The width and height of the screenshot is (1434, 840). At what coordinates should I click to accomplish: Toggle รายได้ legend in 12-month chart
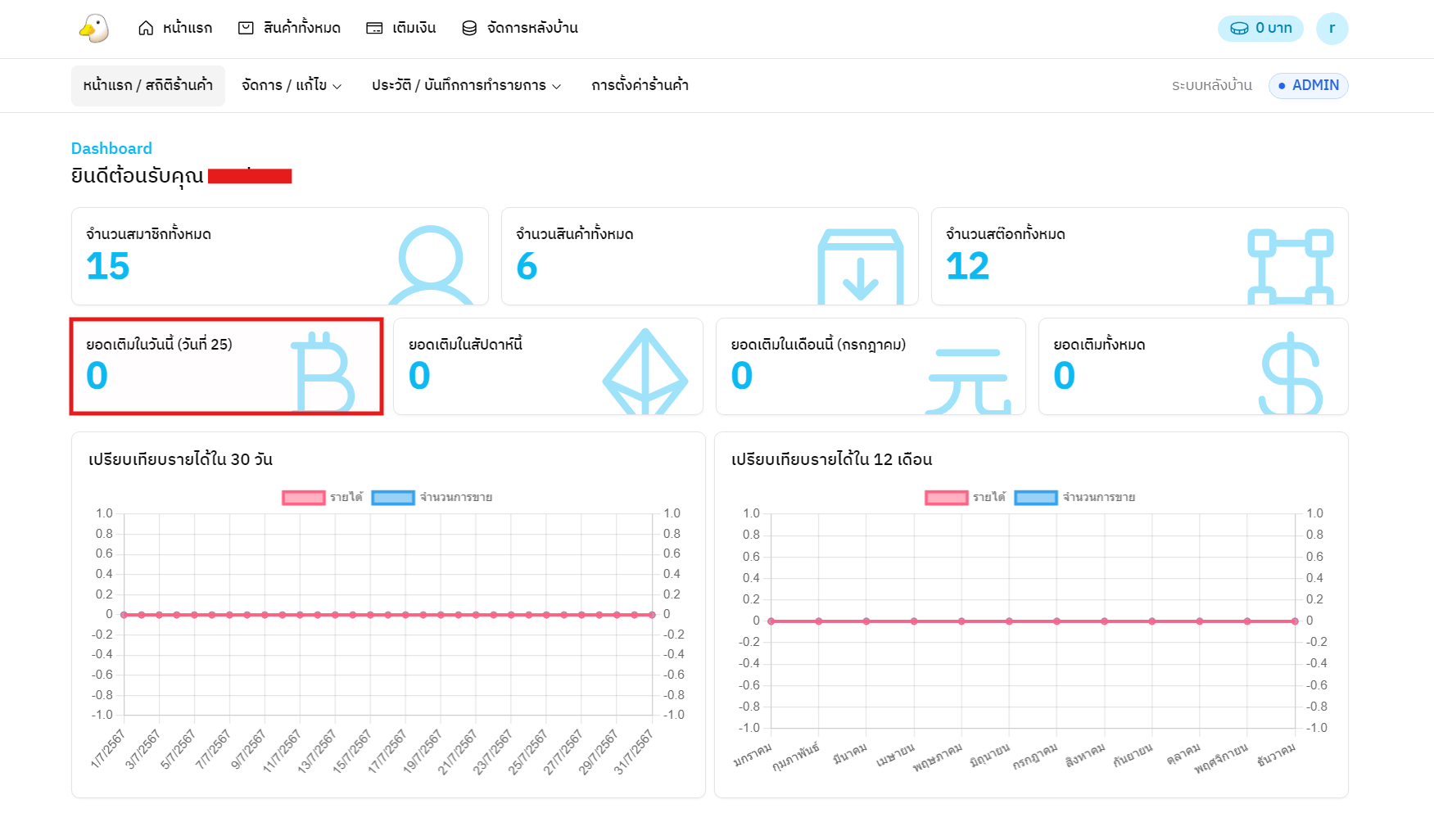966,497
